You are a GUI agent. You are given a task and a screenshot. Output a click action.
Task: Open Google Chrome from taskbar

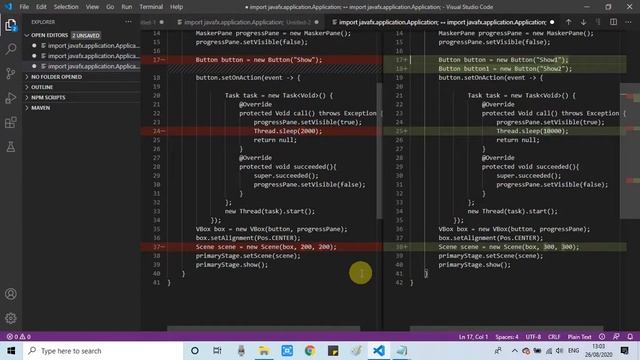tap(310, 351)
